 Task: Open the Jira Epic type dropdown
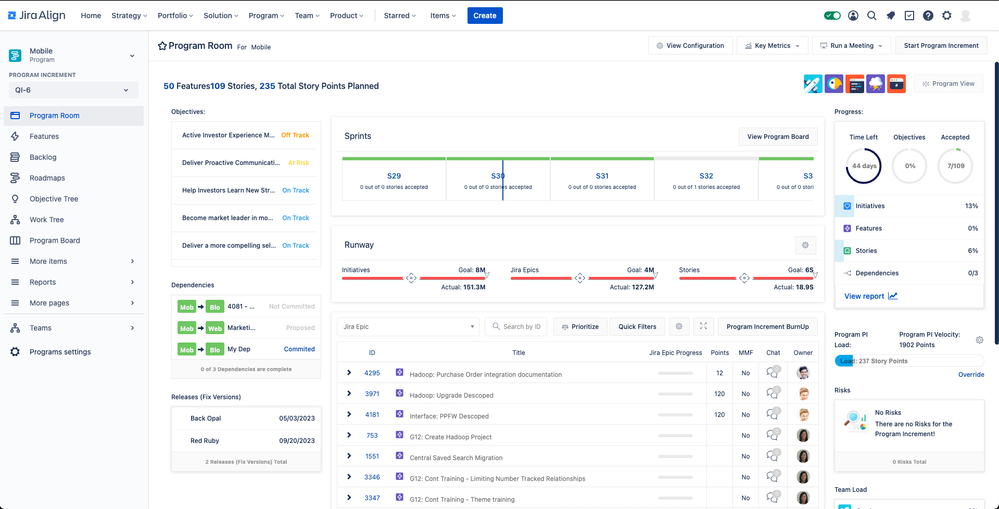408,326
